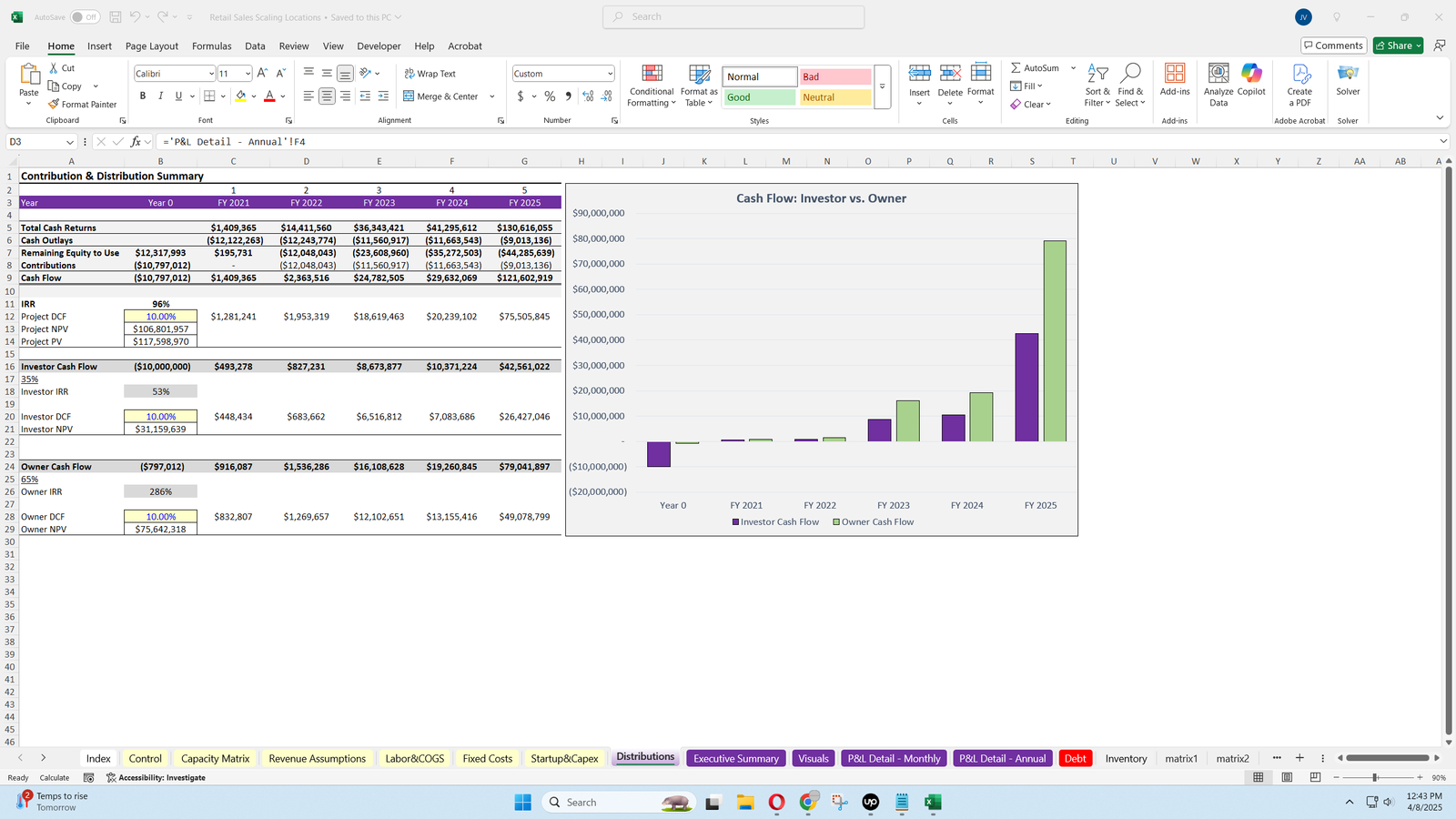Expand the font name dropdown
Image resolution: width=1456 pixels, height=819 pixels.
click(211, 74)
